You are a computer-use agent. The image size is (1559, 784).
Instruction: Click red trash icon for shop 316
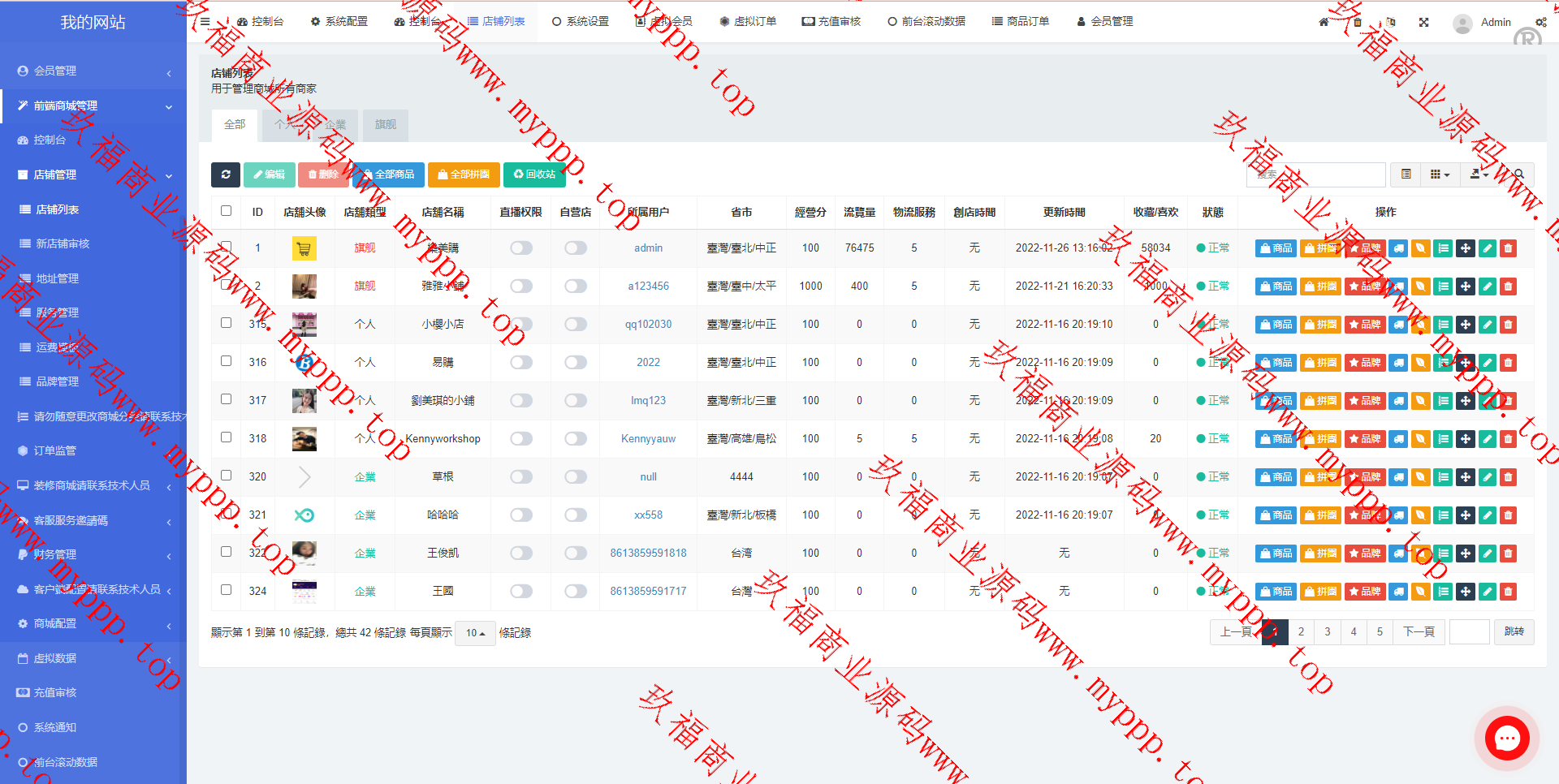[x=1508, y=363]
